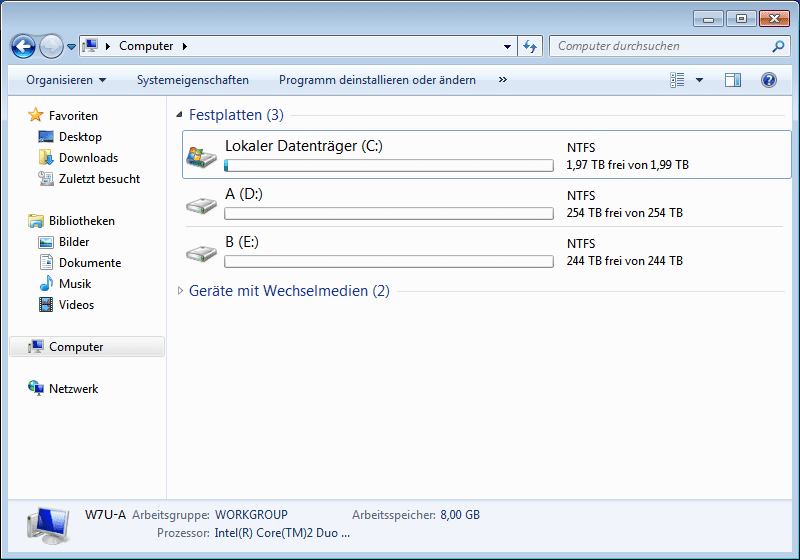
Task: Select the drive A (D:) icon
Action: coord(202,205)
